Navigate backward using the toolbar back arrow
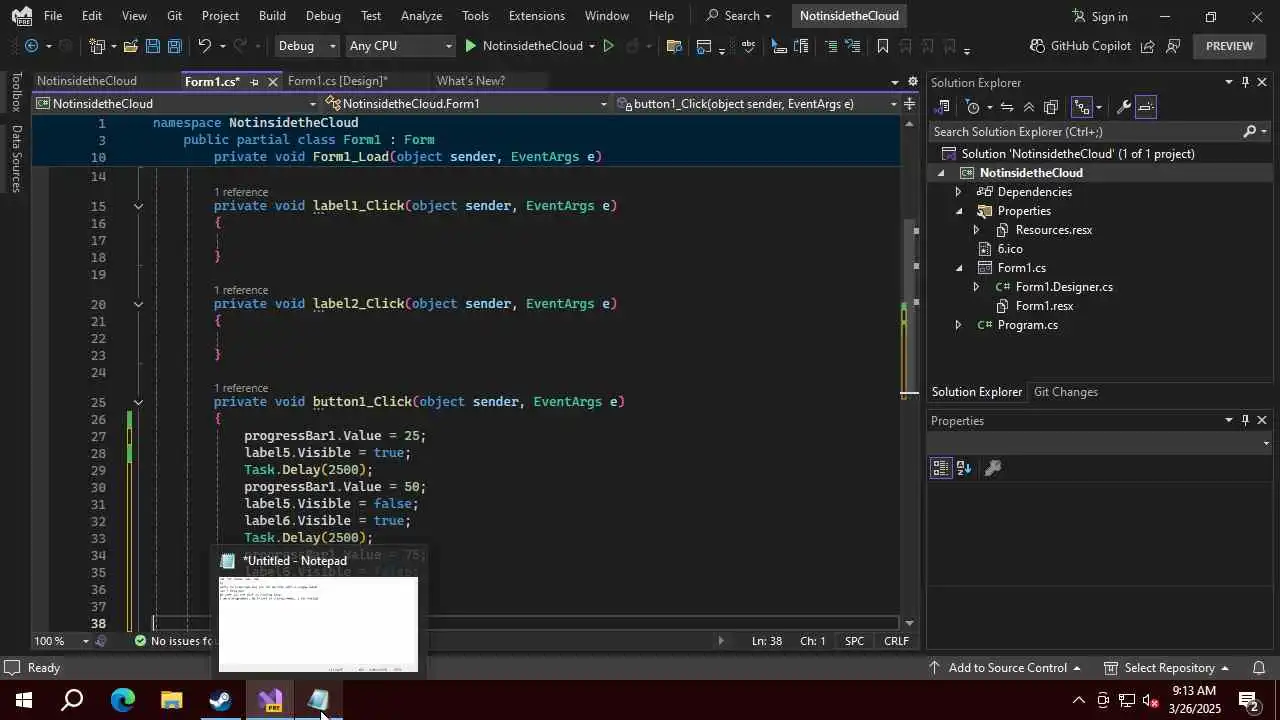This screenshot has height=720, width=1280. pyautogui.click(x=31, y=46)
